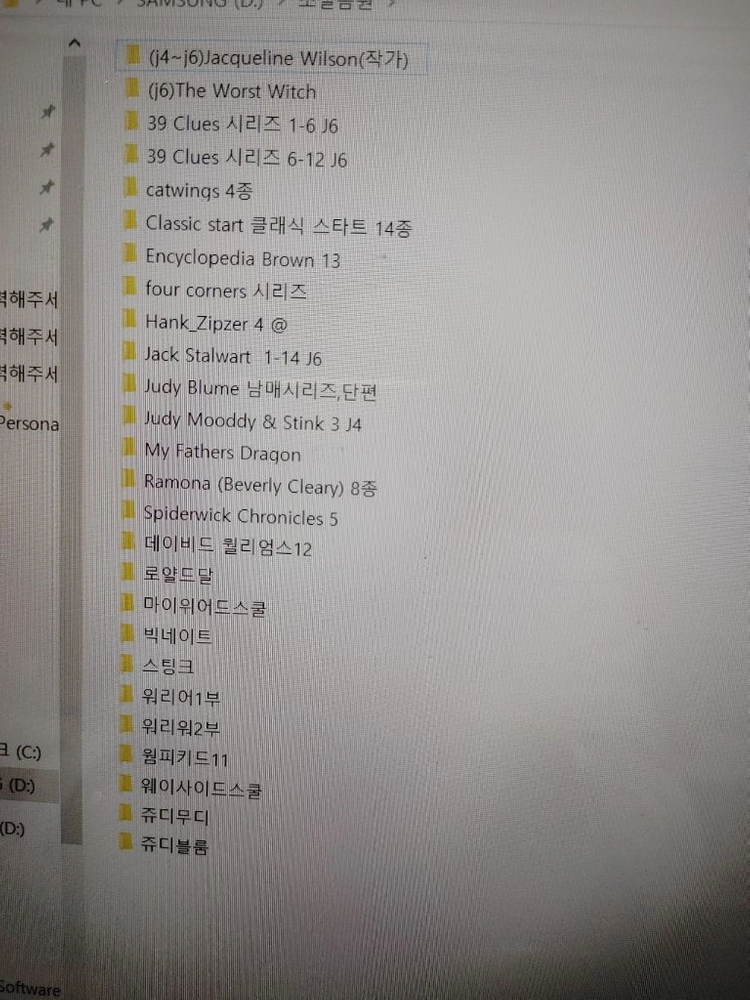Select folder name Hank_Zipzer 4 @

pyautogui.click(x=216, y=323)
